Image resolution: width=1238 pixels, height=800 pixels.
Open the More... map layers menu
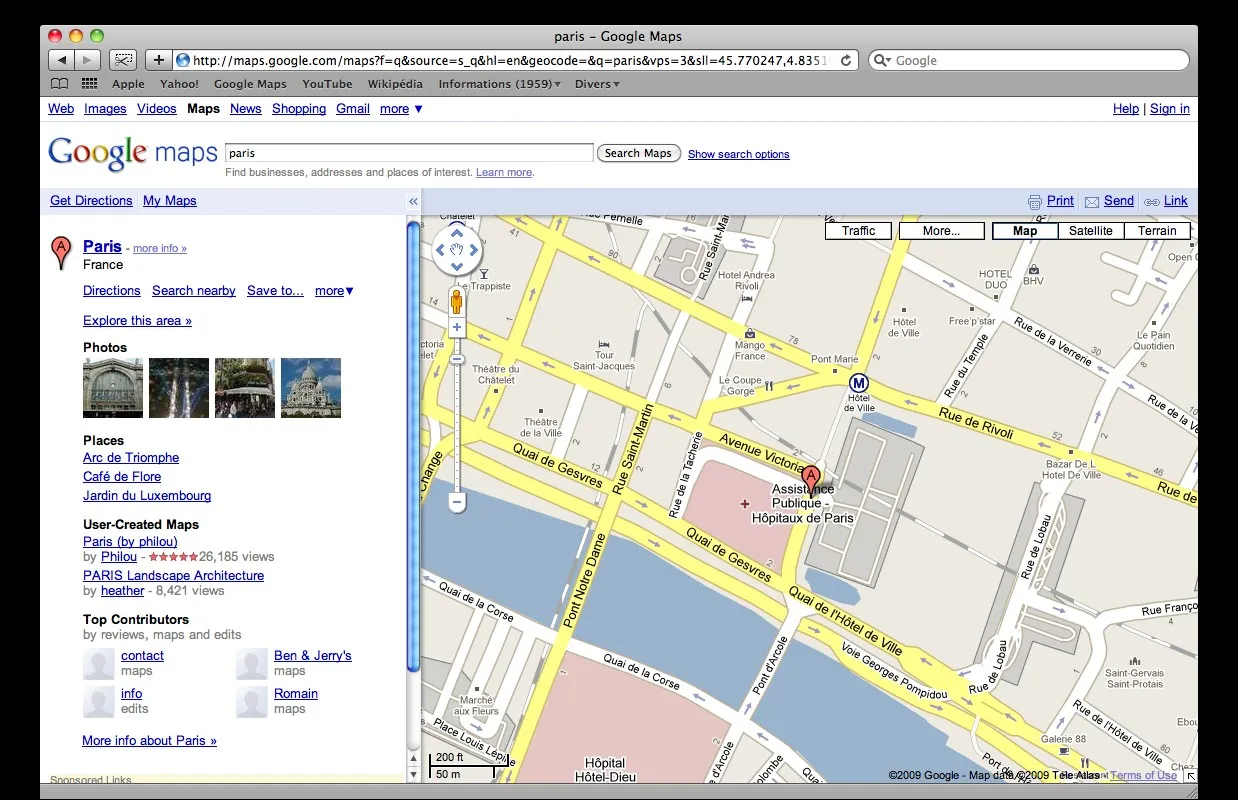point(941,231)
